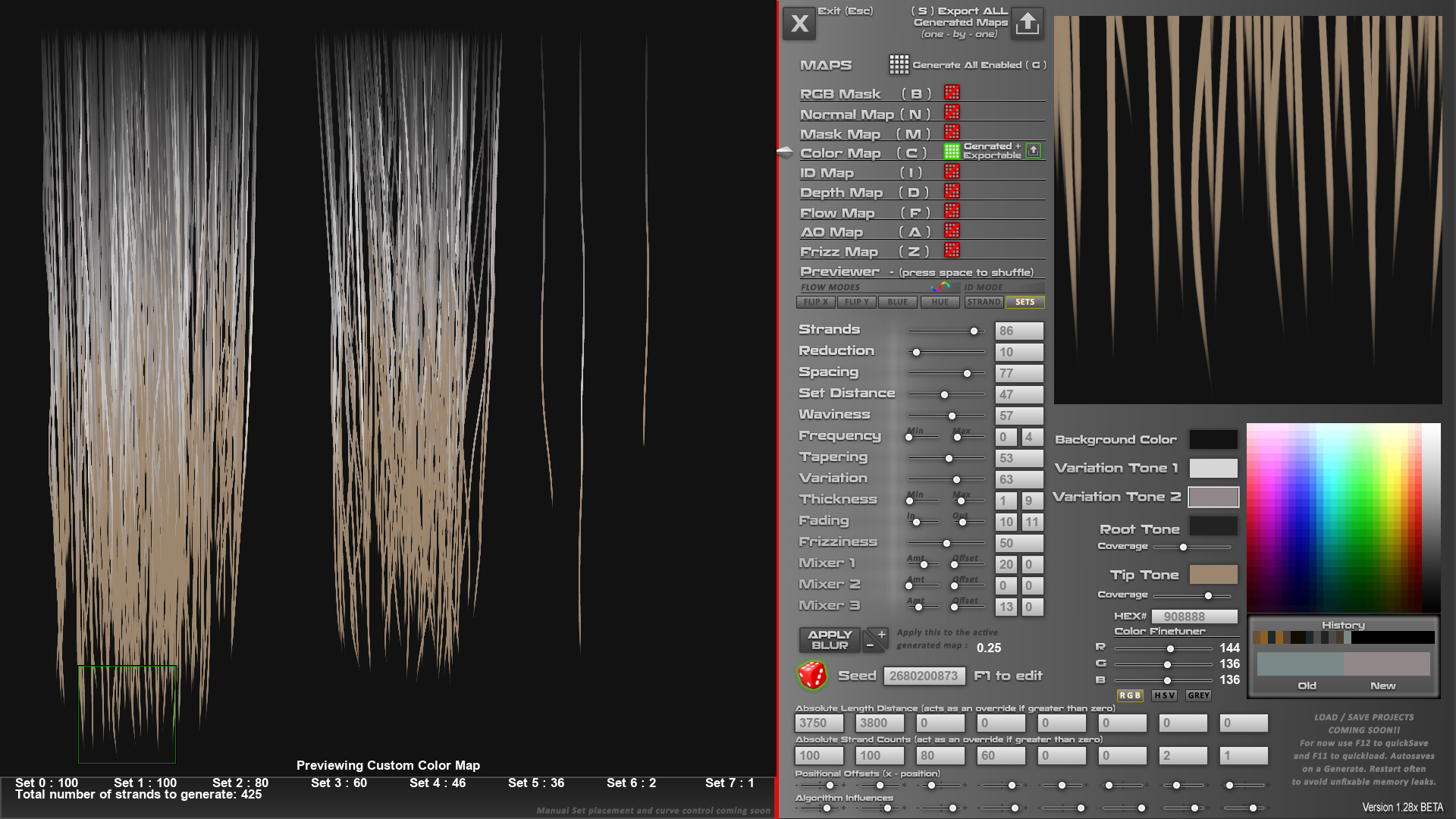Select GREY color finetuner mode
The height and width of the screenshot is (819, 1456).
tap(1198, 695)
